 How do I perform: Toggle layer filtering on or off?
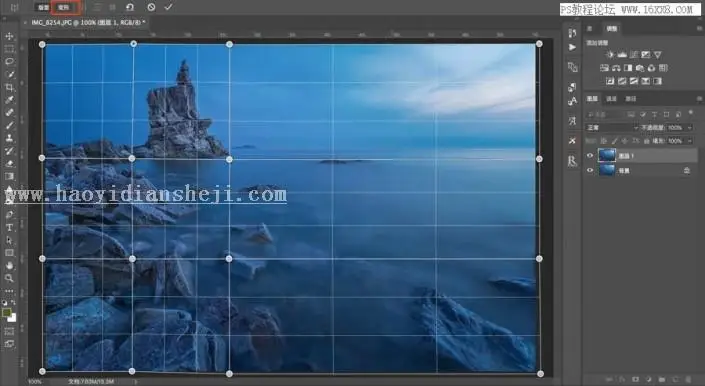tap(691, 113)
